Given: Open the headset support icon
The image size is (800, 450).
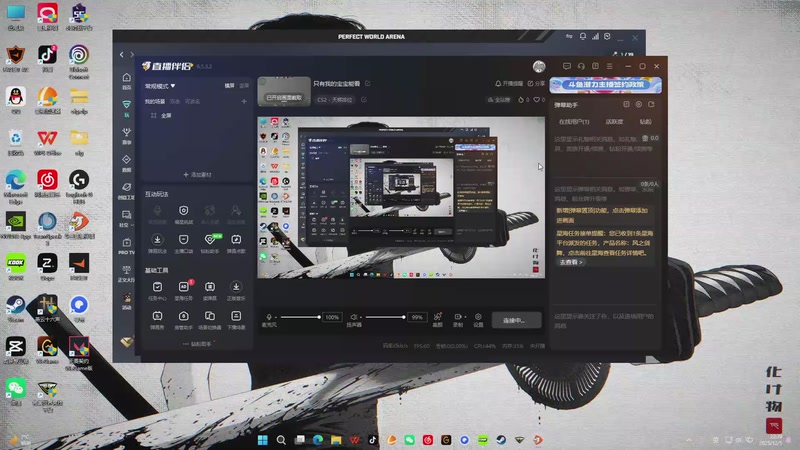Looking at the screenshot, I should click(581, 66).
